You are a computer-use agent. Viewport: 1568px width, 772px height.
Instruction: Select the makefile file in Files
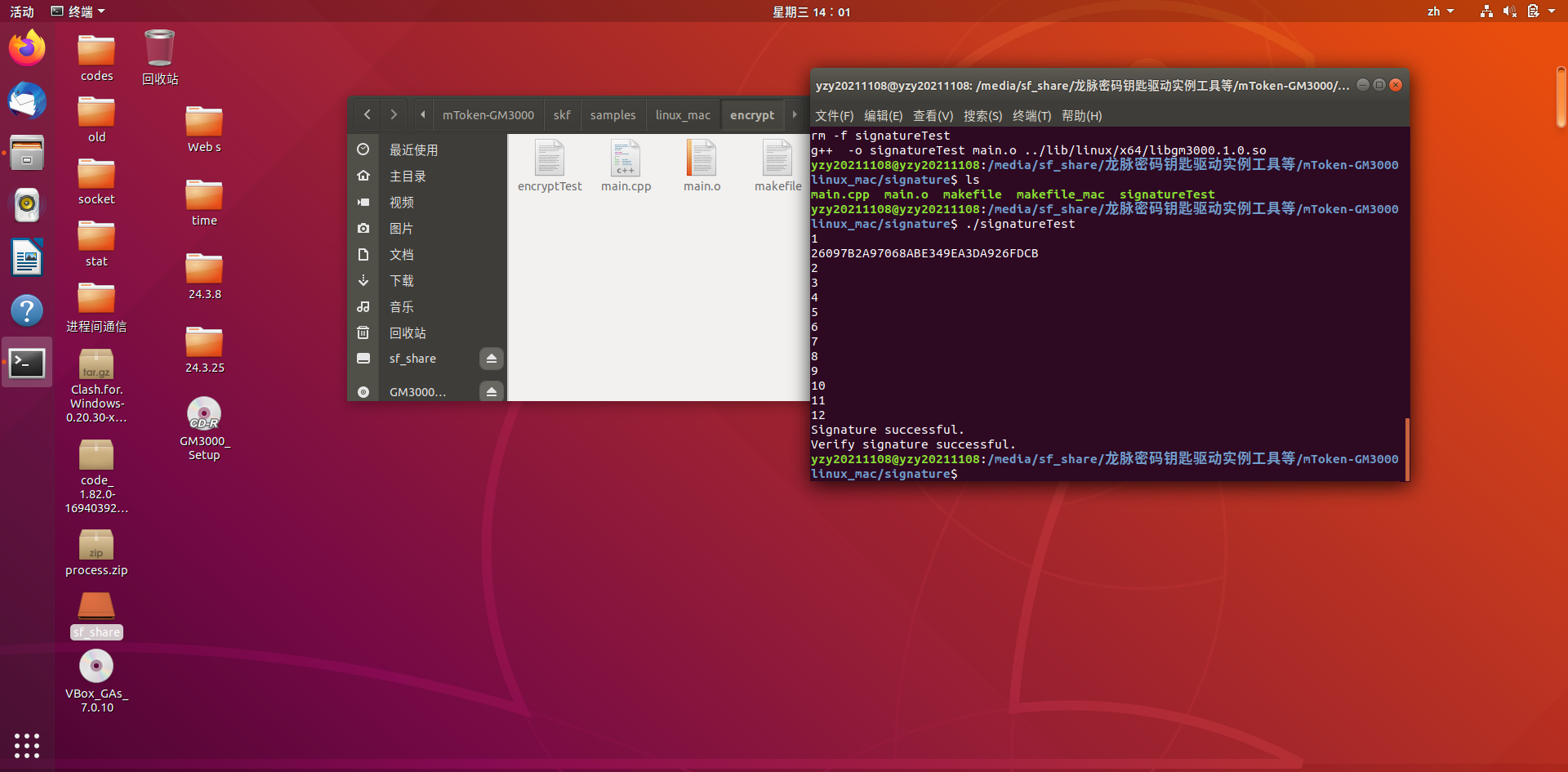pyautogui.click(x=777, y=166)
